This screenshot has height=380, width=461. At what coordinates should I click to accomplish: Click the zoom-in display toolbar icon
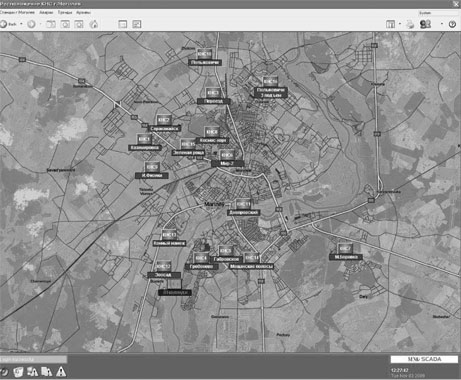[65, 24]
